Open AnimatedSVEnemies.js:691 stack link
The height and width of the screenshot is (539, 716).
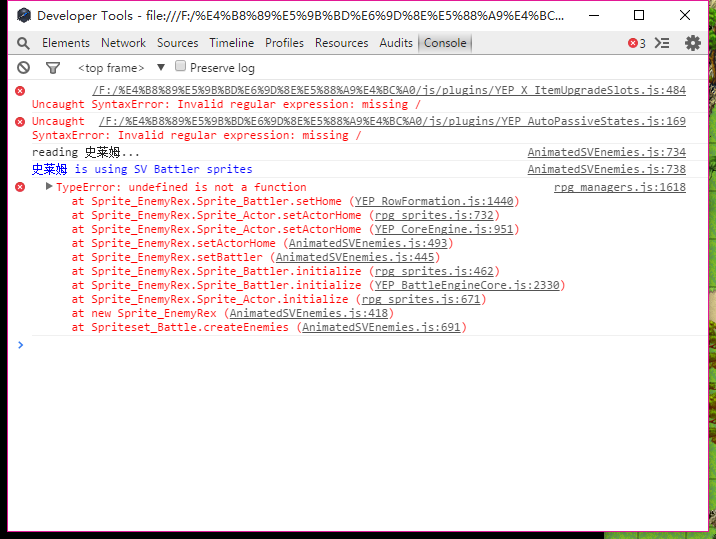click(x=381, y=327)
